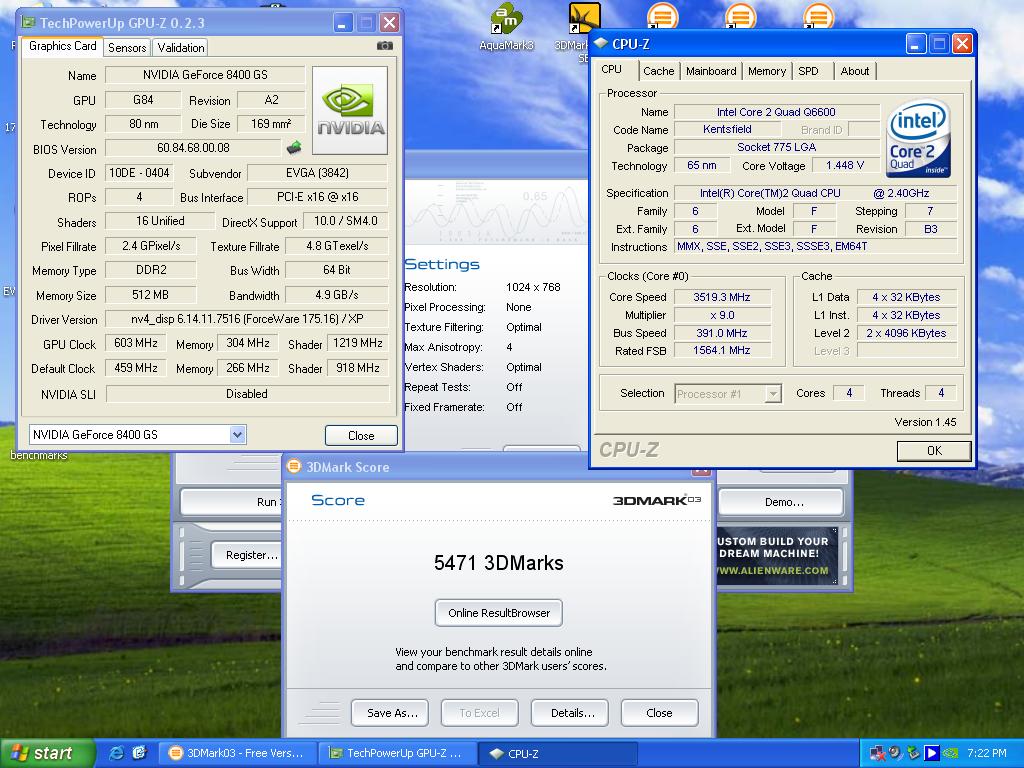Switch to 3DMark03 taskbar button
Viewport: 1024px width, 768px height.
(x=238, y=753)
